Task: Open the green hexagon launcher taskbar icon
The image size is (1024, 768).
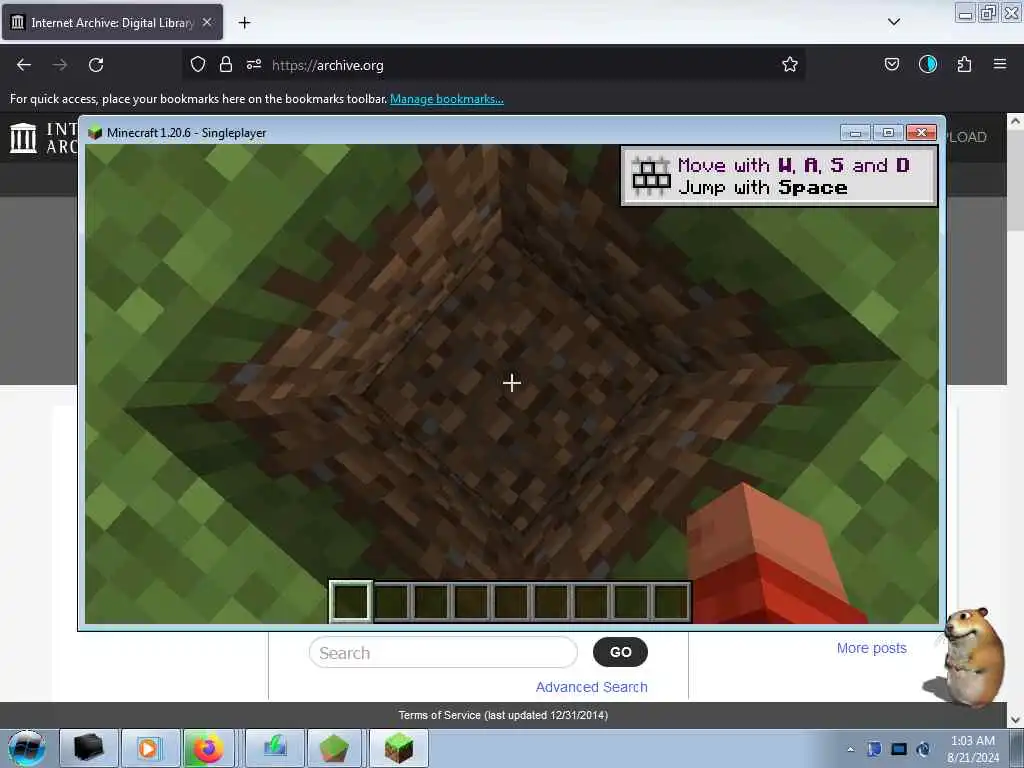Action: coord(334,748)
